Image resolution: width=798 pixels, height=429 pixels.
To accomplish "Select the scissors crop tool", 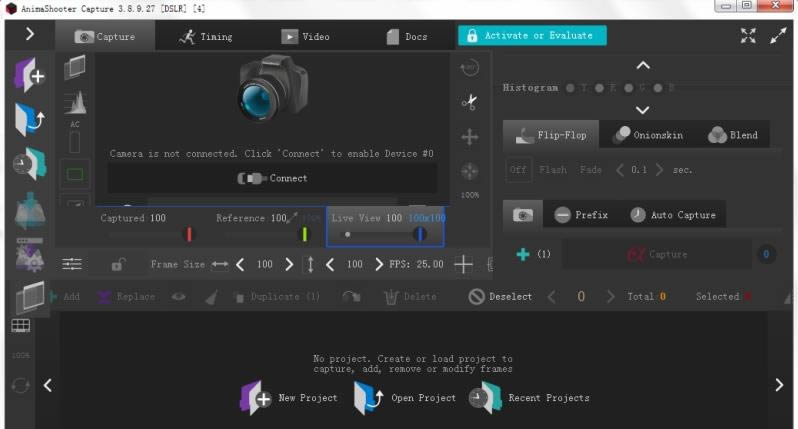I will point(469,102).
